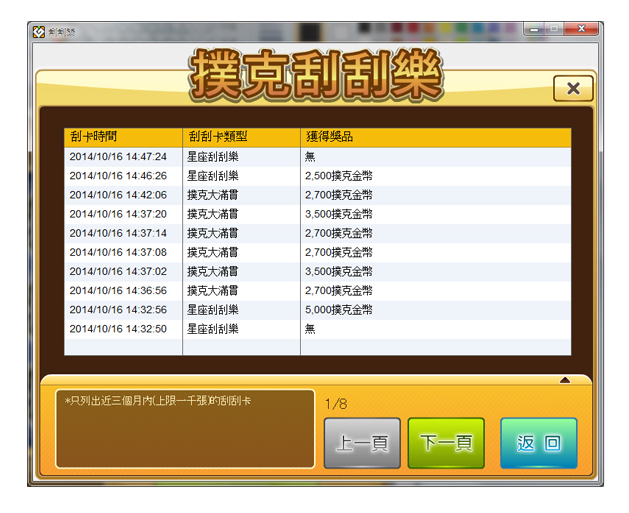Minimize the game window
This screenshot has height=513, width=629.
[x=534, y=30]
